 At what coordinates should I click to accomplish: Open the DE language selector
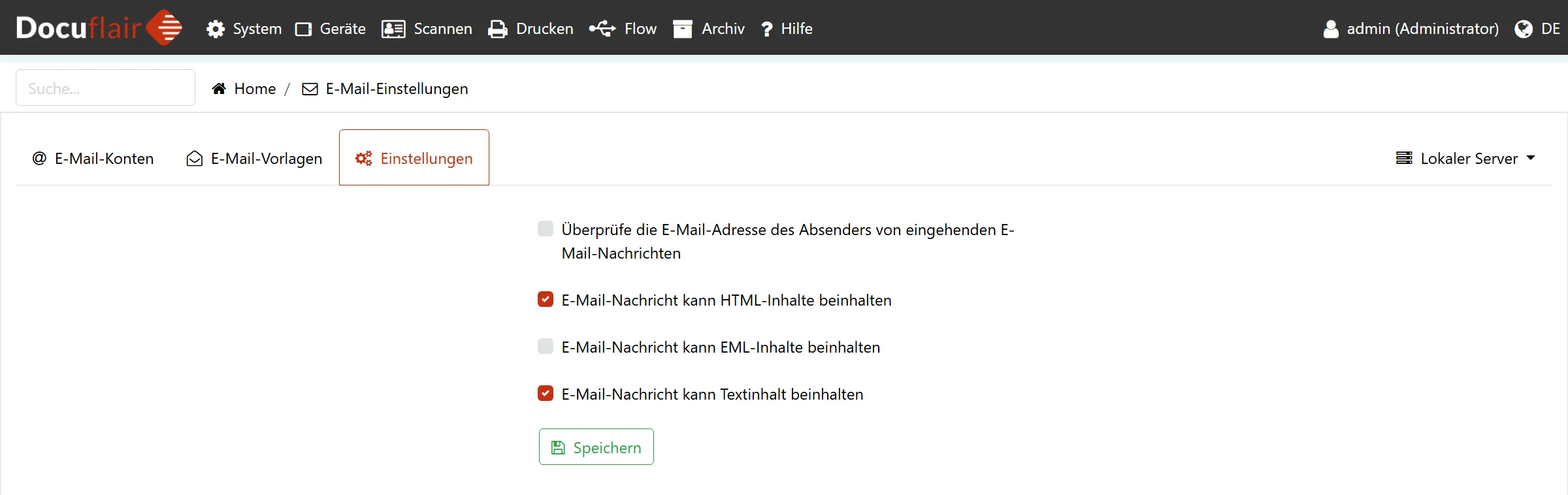pyautogui.click(x=1550, y=29)
